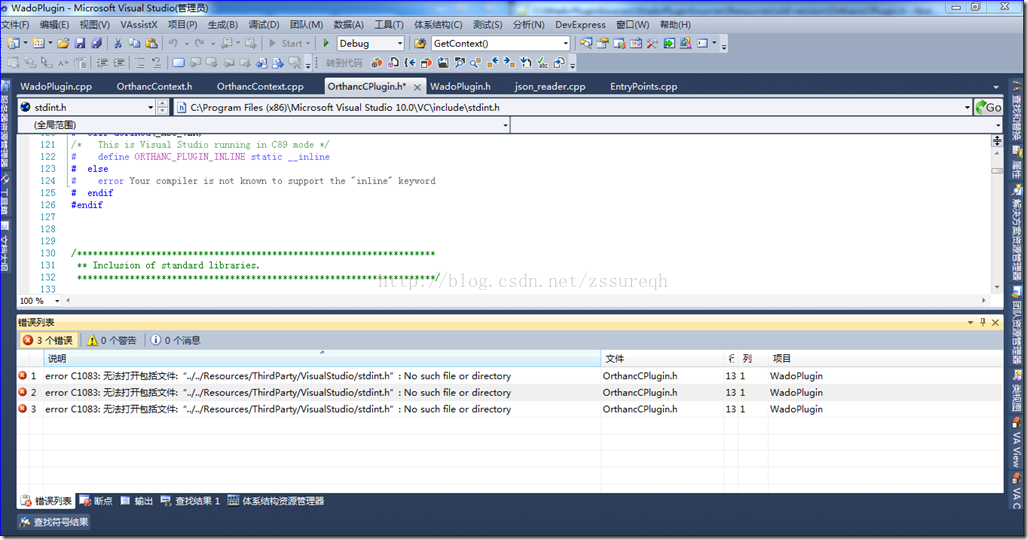Click the Comment Selection icon
Screen dimensions: 1028x540
[140, 63]
